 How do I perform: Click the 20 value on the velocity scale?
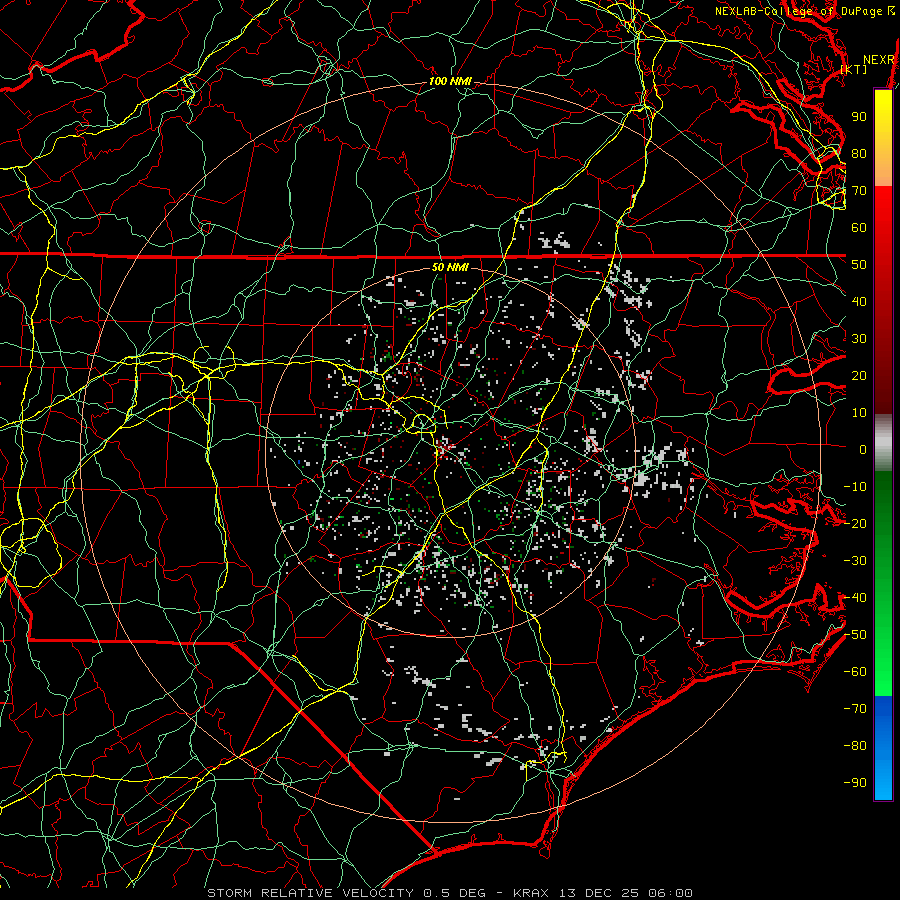tap(859, 375)
